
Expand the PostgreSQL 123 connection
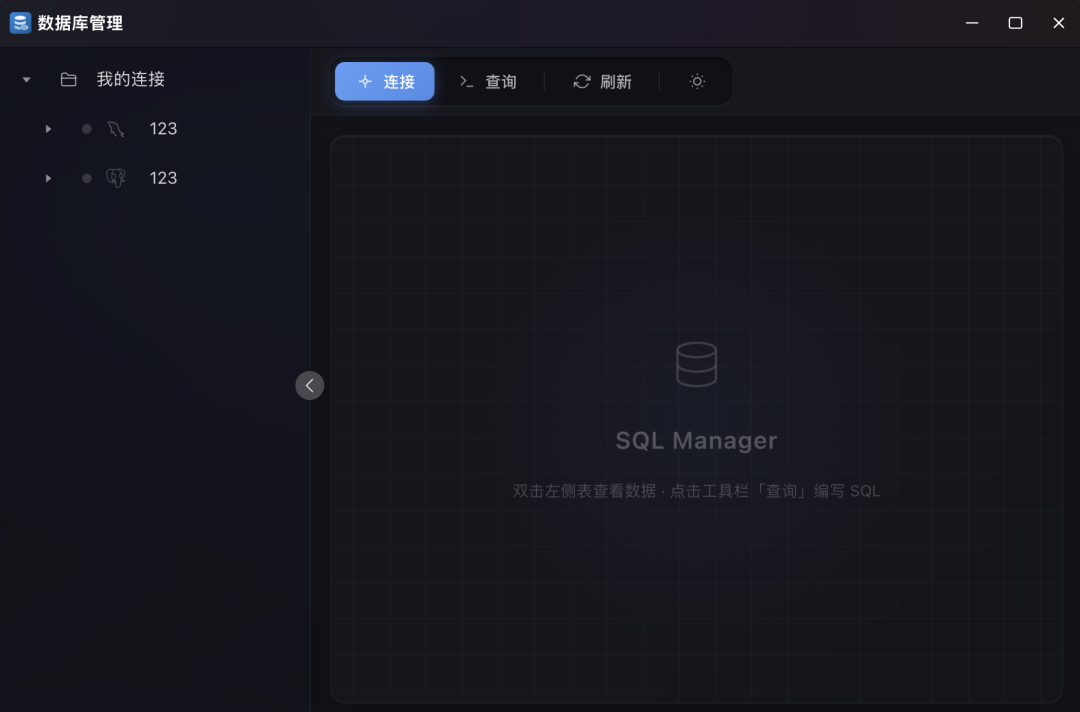tap(48, 178)
